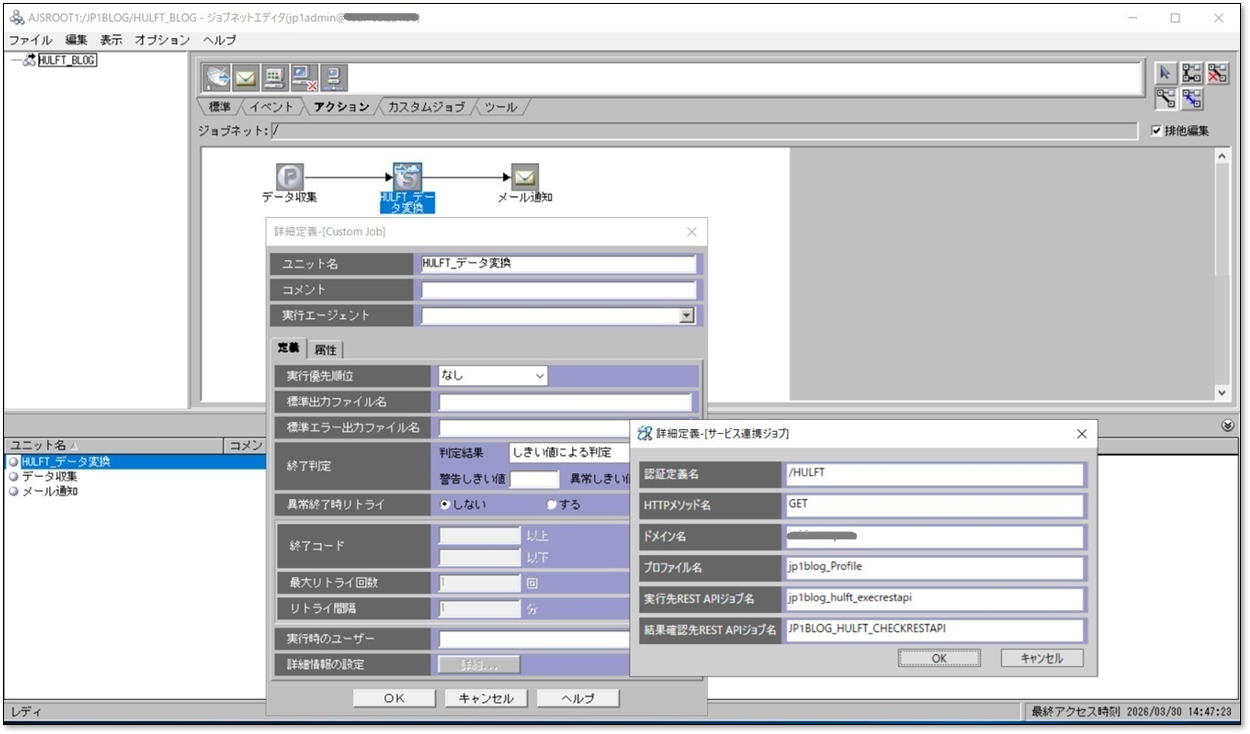Click the プロファイル名 input field
This screenshot has width=1250, height=734.
[x=935, y=568]
